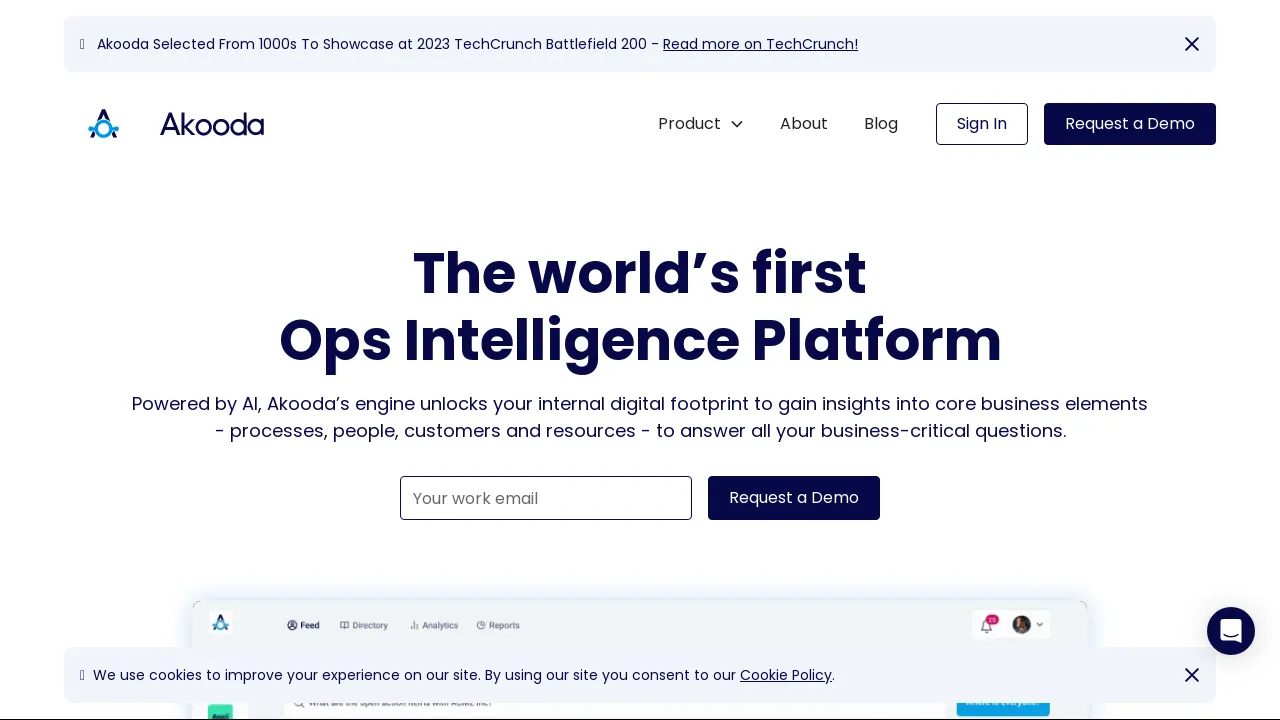
Task: Expand the Product dropdown menu
Action: tap(701, 124)
